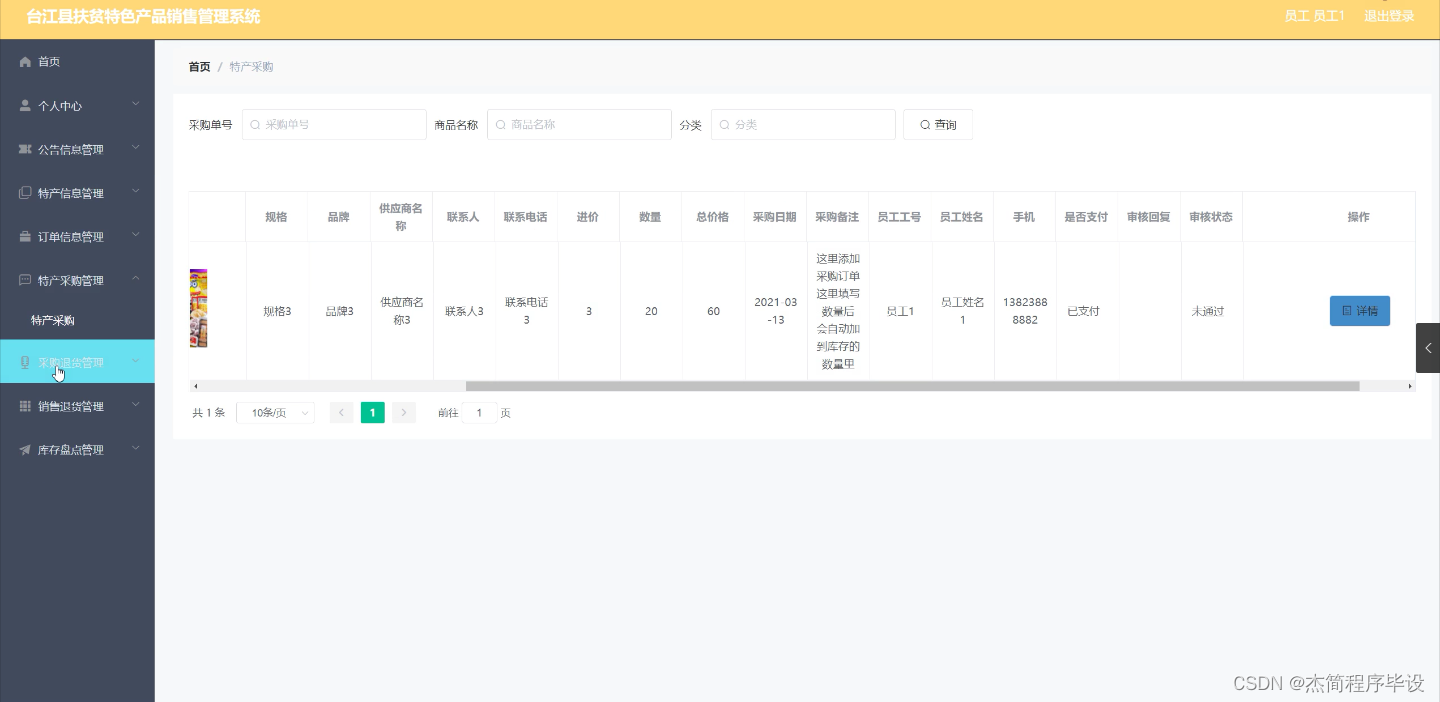The image size is (1440, 702).
Task: Click the search icon in 分类 field
Action: [724, 125]
